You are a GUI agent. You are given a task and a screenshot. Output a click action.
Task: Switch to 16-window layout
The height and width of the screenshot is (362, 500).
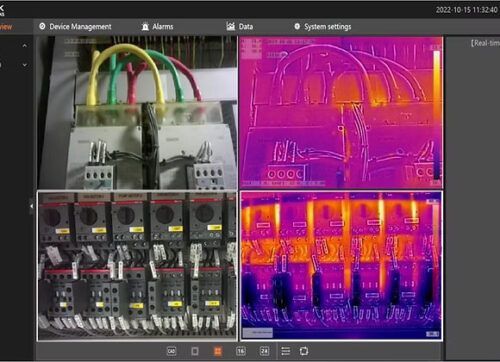click(x=241, y=351)
